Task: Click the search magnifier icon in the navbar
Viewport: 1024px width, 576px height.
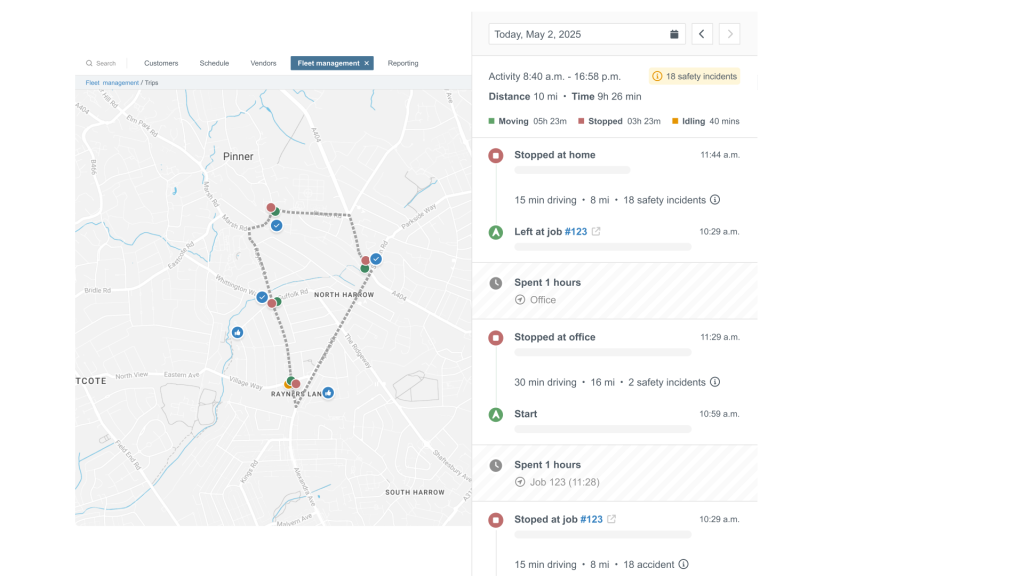Action: coord(88,62)
